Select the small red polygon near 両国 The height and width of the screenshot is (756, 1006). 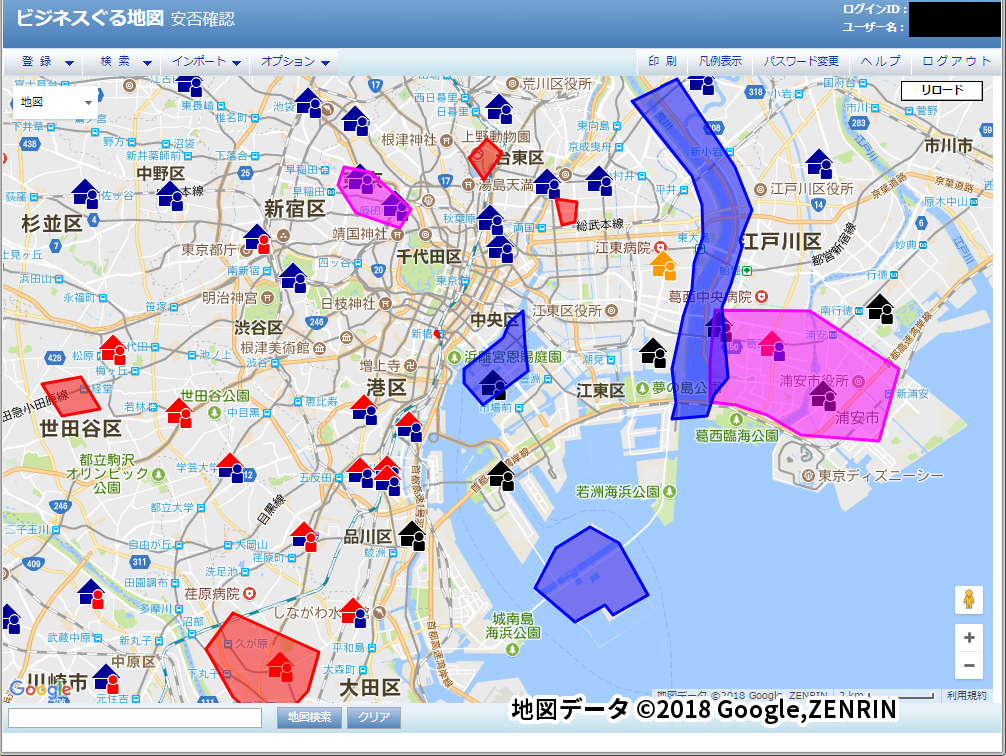point(567,212)
